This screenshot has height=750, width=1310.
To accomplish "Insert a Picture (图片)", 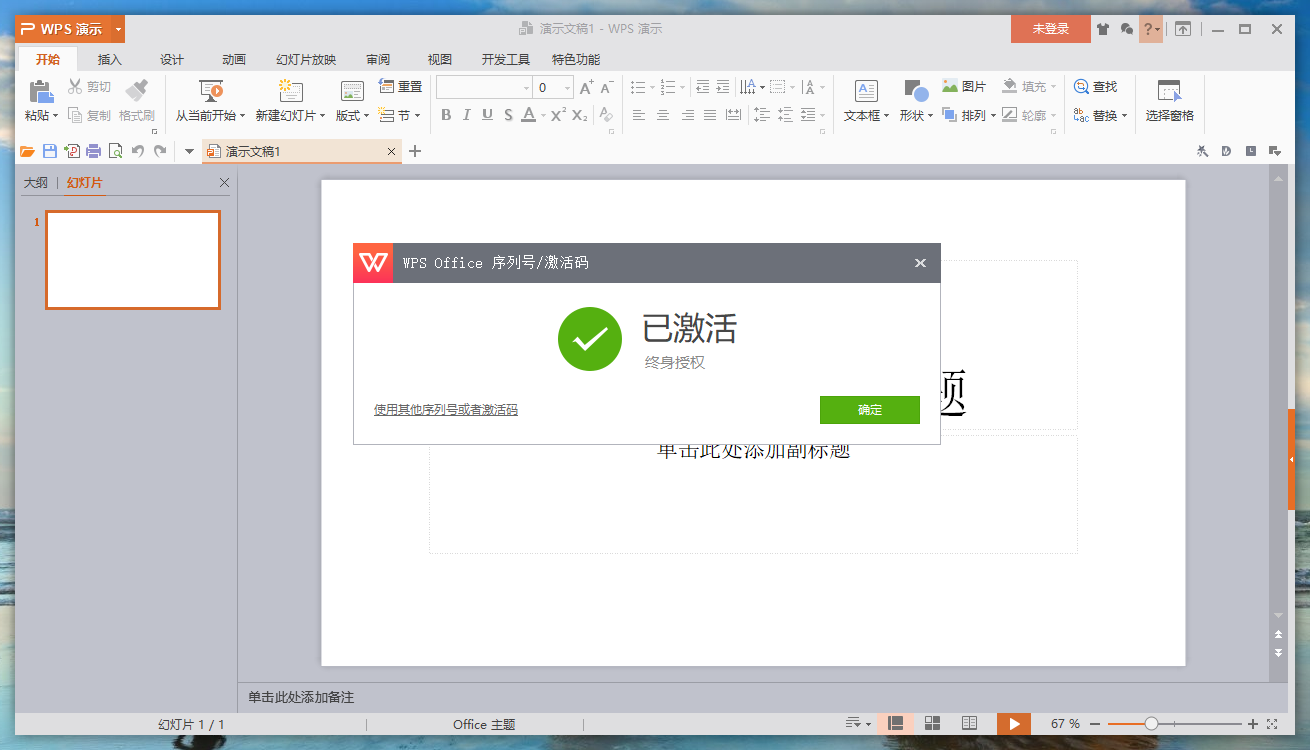I will tap(964, 87).
